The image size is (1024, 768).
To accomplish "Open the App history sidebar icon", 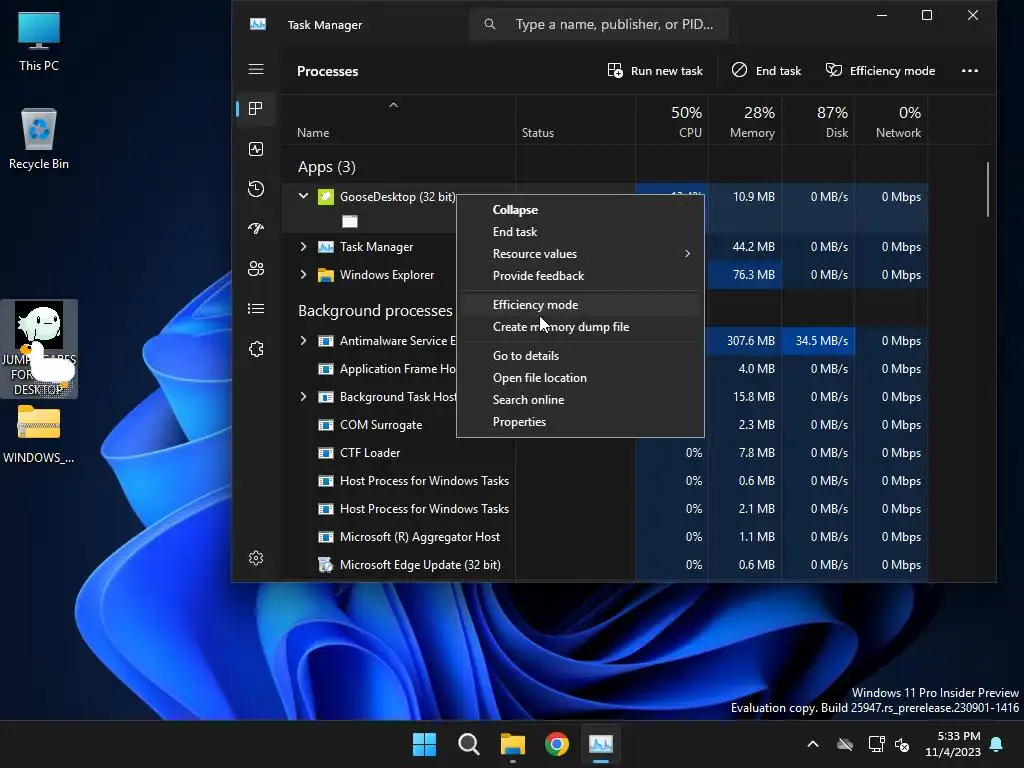I will tap(256, 189).
